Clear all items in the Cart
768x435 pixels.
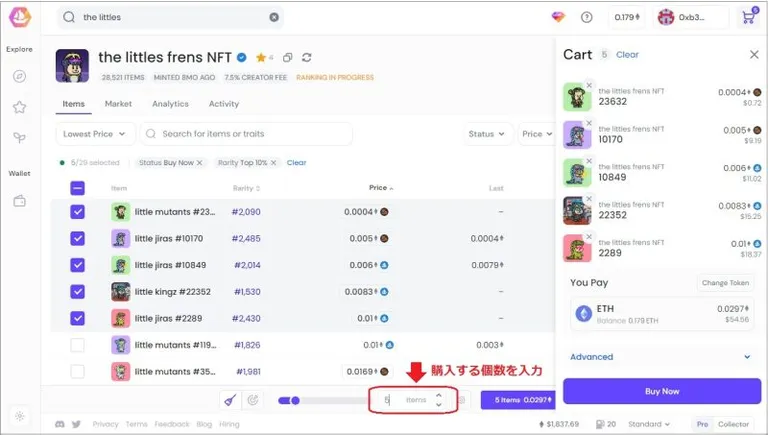point(627,54)
